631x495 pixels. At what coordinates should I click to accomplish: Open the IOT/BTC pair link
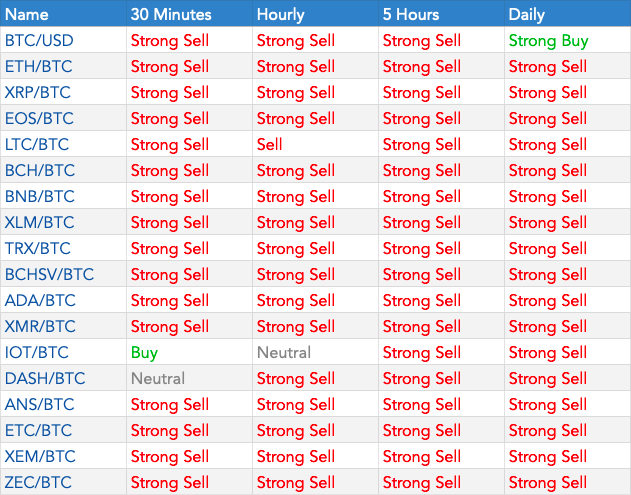pos(38,353)
